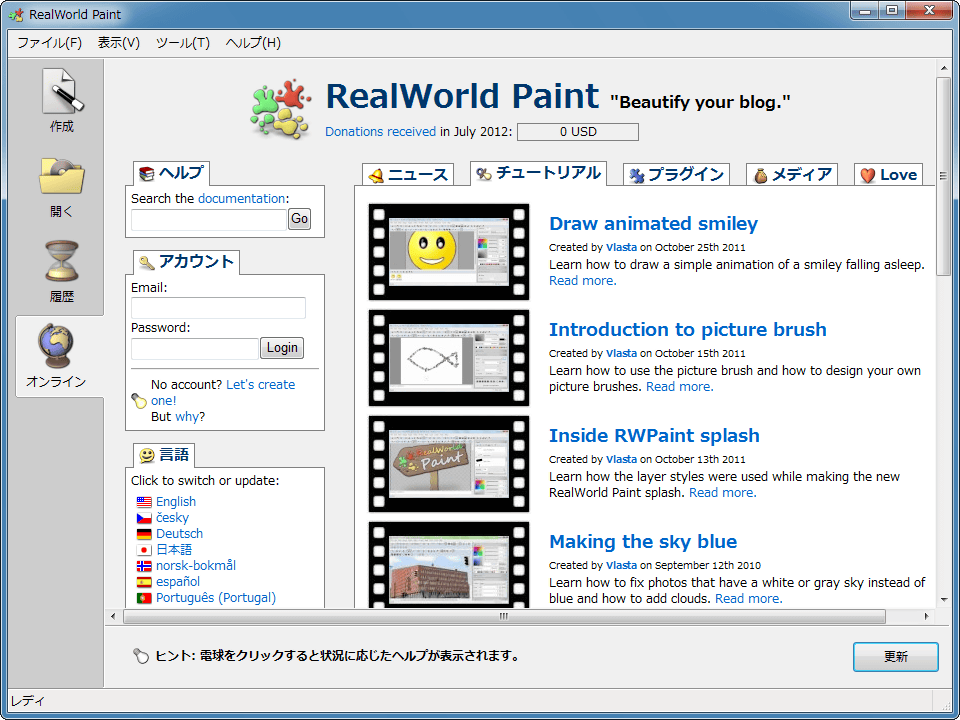Screen dimensions: 960x720
Task: Switch language to Deutsch
Action: tap(179, 534)
